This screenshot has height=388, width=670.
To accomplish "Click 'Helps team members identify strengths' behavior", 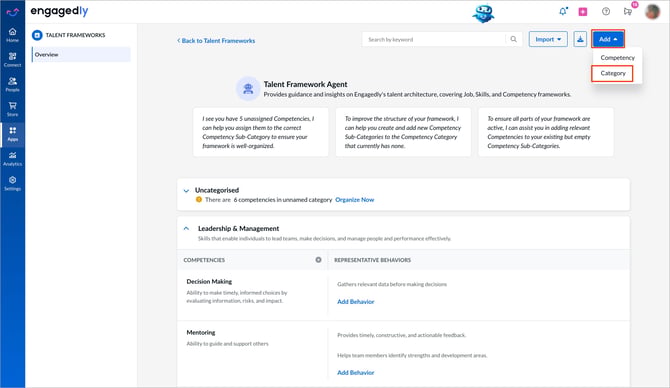I will (412, 355).
